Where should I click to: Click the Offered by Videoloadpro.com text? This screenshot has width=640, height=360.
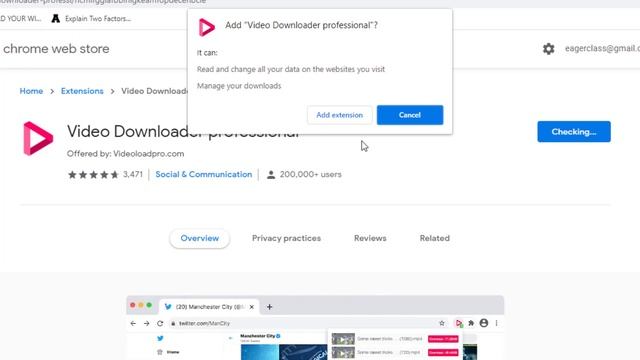(x=125, y=154)
